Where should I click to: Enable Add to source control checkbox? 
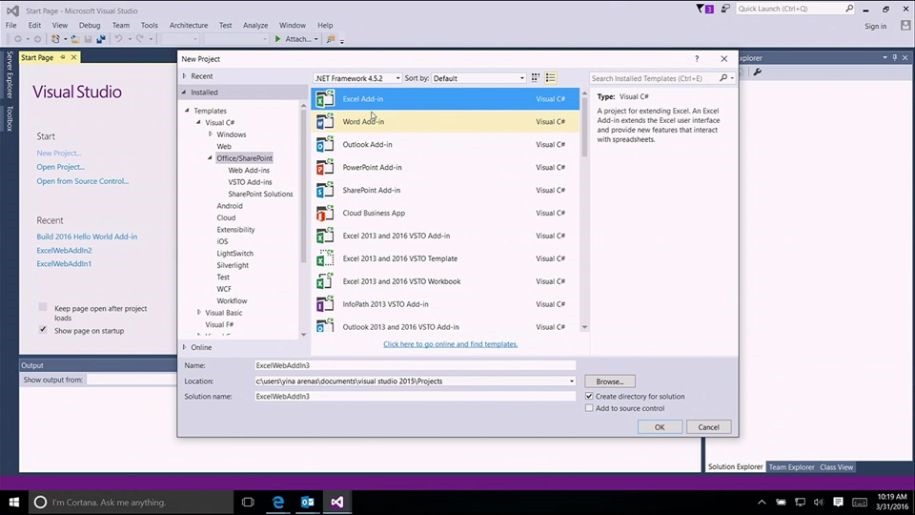[x=589, y=408]
